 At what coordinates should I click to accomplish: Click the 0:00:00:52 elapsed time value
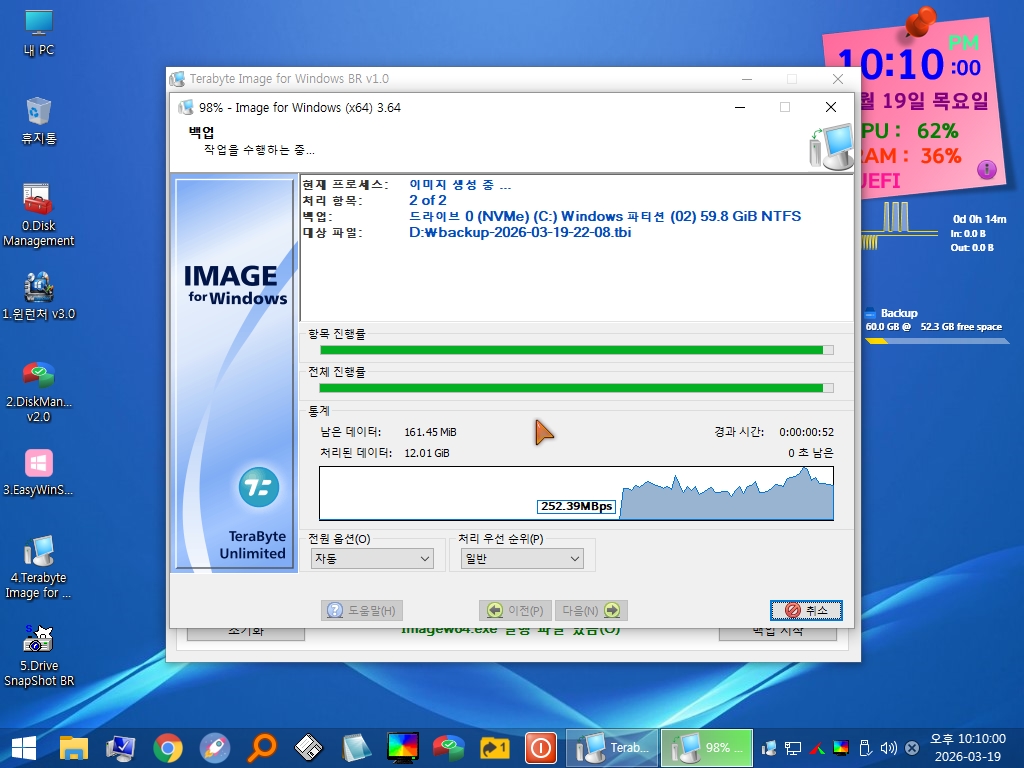[x=807, y=432]
